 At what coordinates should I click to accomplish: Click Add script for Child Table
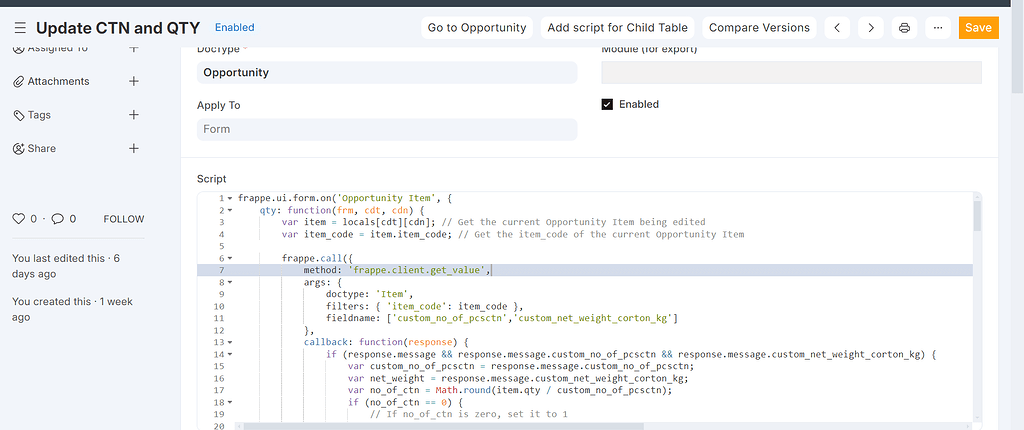click(x=614, y=28)
